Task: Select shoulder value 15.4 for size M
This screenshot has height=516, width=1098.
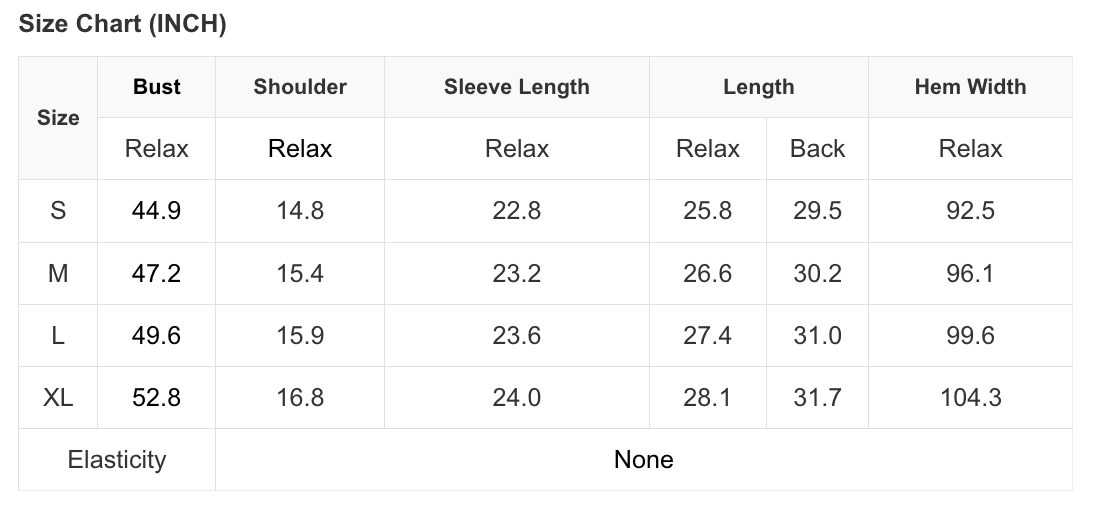Action: (x=300, y=273)
